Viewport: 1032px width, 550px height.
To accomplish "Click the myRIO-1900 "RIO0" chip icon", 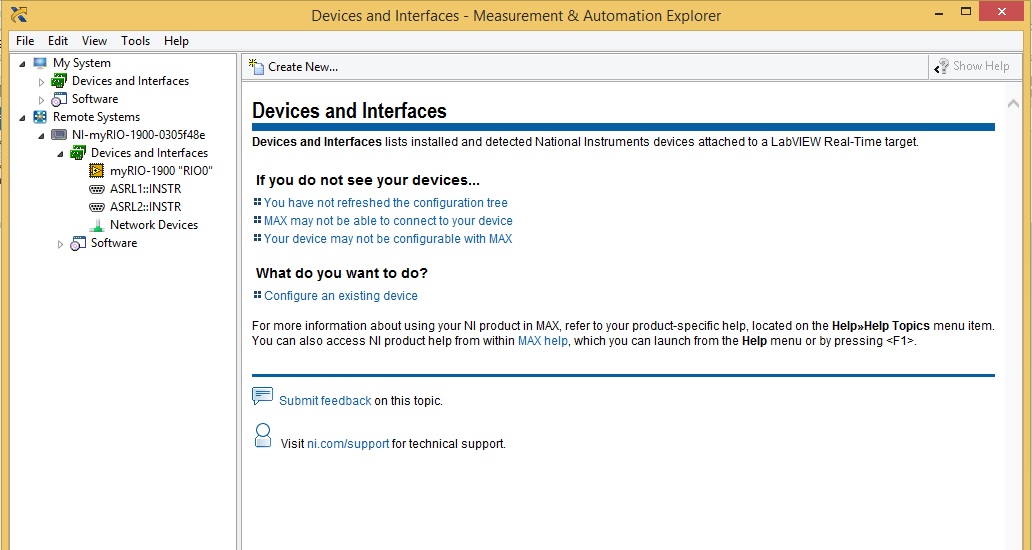I will coord(97,171).
